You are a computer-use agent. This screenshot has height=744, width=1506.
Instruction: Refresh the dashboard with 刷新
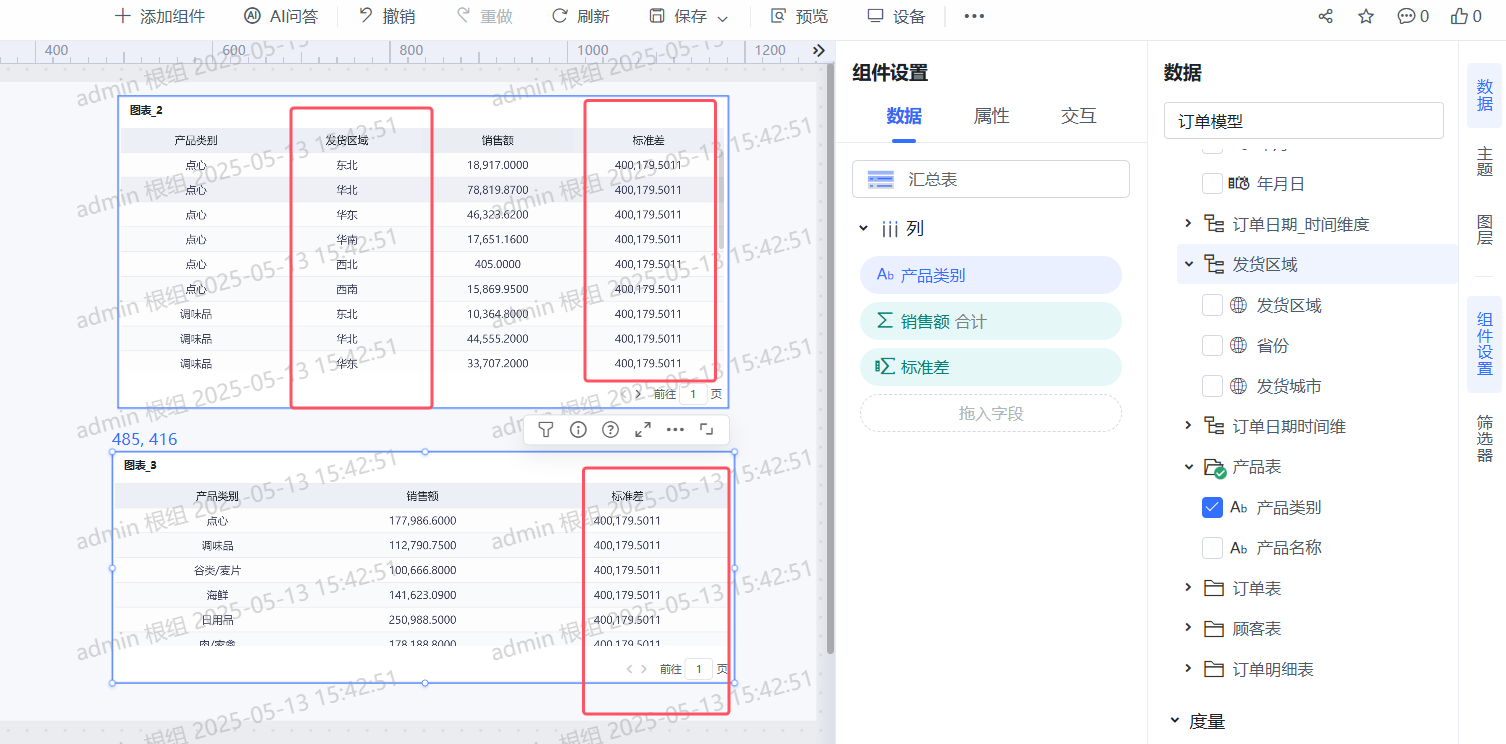coord(580,17)
